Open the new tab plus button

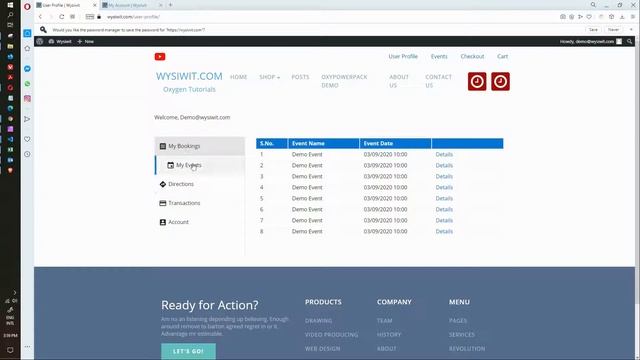tap(171, 5)
